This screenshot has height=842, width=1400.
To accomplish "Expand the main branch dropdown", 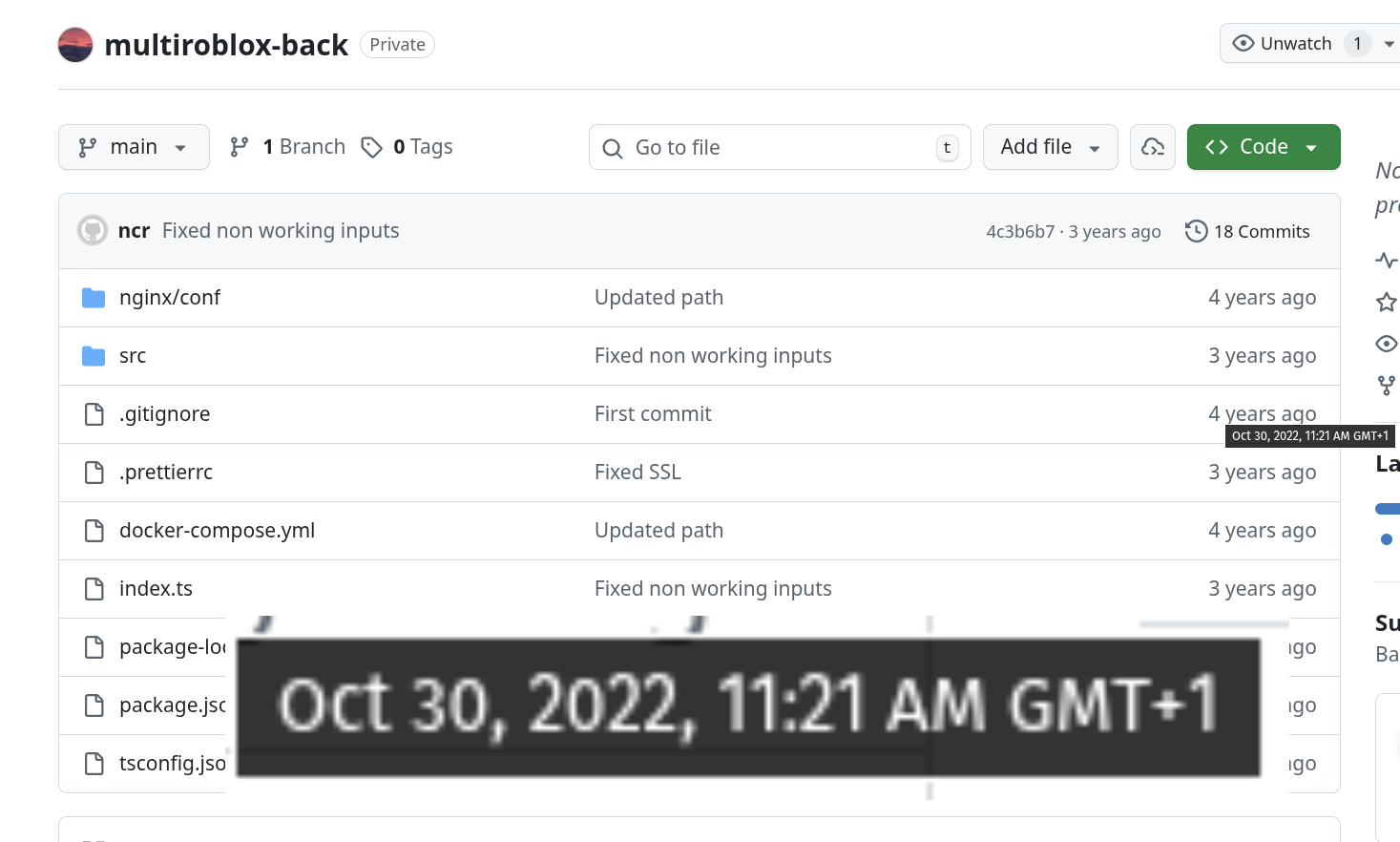I will point(134,147).
